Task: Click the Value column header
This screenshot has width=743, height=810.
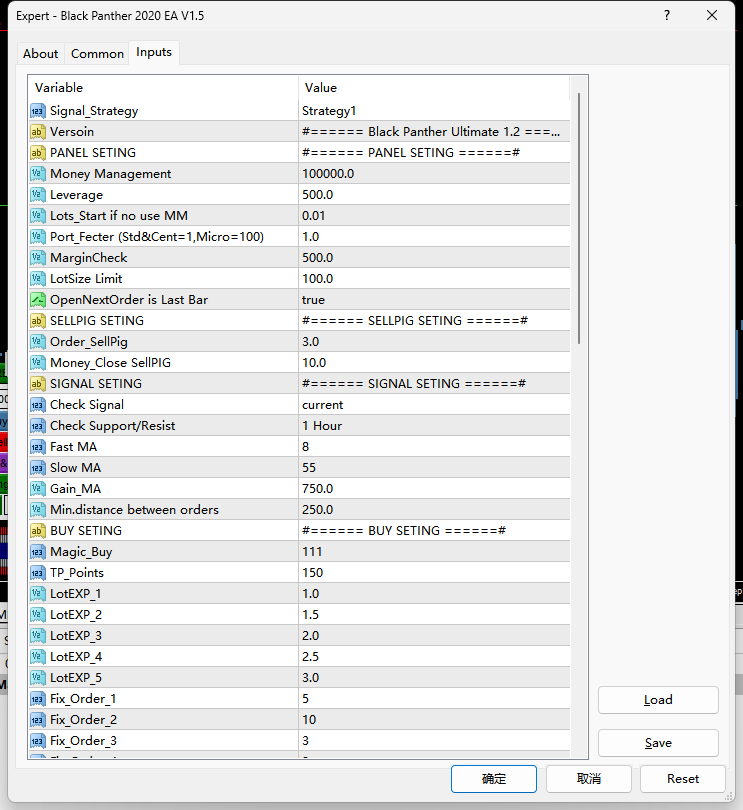Action: point(434,88)
